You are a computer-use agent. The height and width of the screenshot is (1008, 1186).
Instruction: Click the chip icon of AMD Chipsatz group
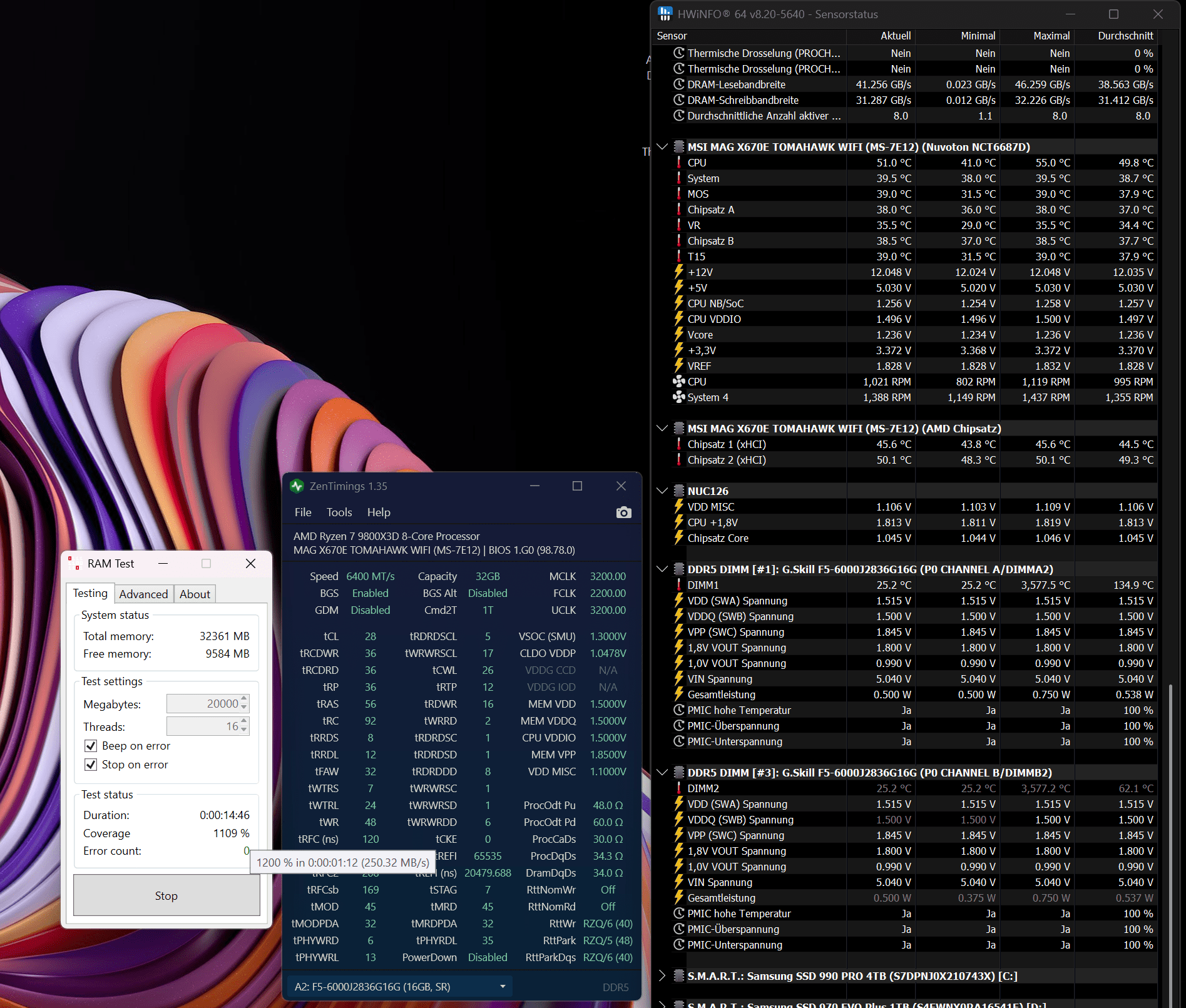point(679,429)
